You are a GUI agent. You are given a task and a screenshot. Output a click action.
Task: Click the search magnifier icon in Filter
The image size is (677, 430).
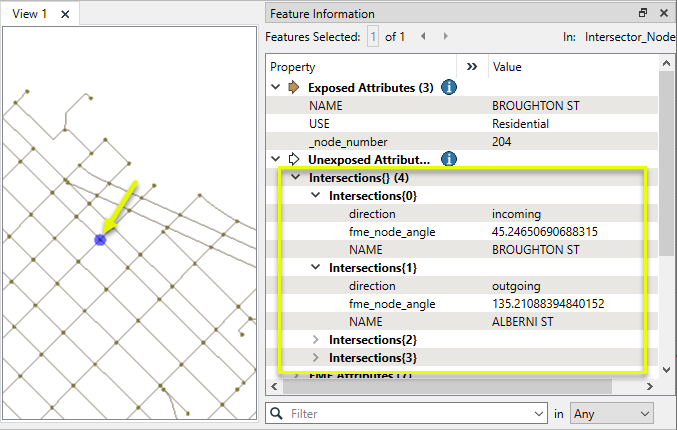(277, 413)
